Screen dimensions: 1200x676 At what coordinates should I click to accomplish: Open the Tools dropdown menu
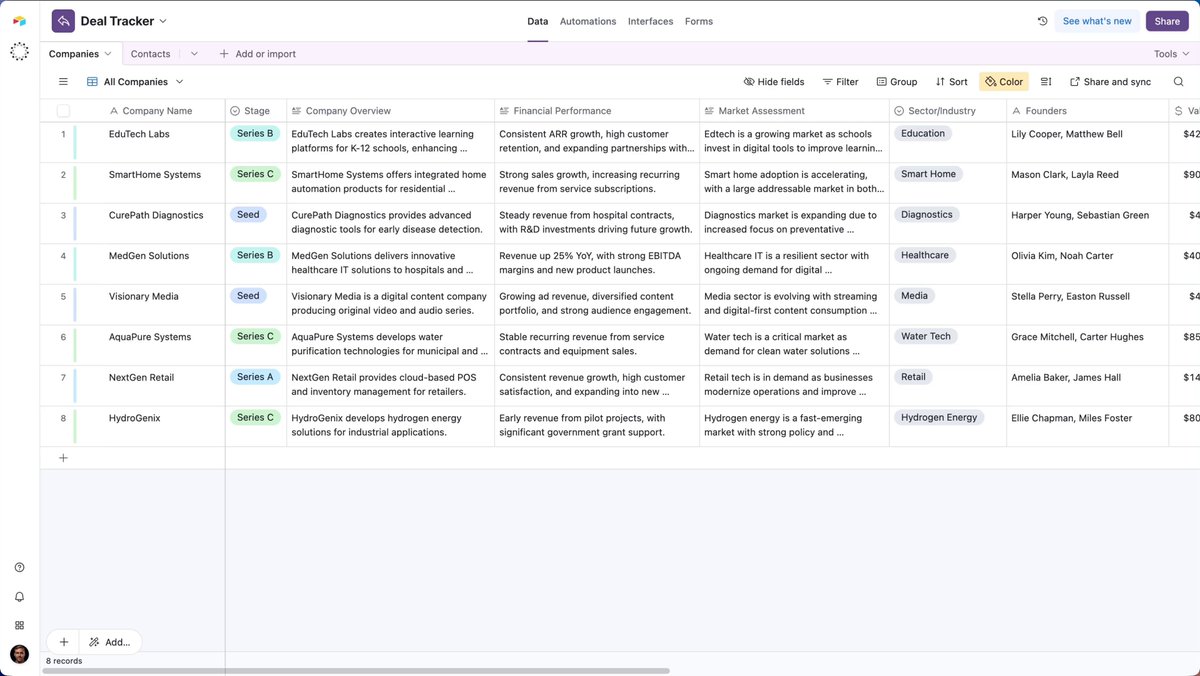pyautogui.click(x=1171, y=54)
